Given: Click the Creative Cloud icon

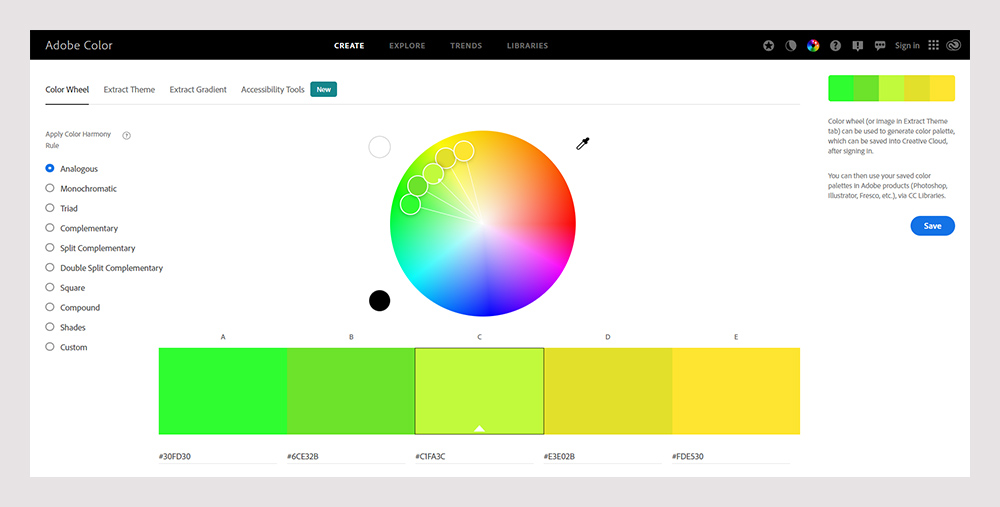Looking at the screenshot, I should [953, 45].
